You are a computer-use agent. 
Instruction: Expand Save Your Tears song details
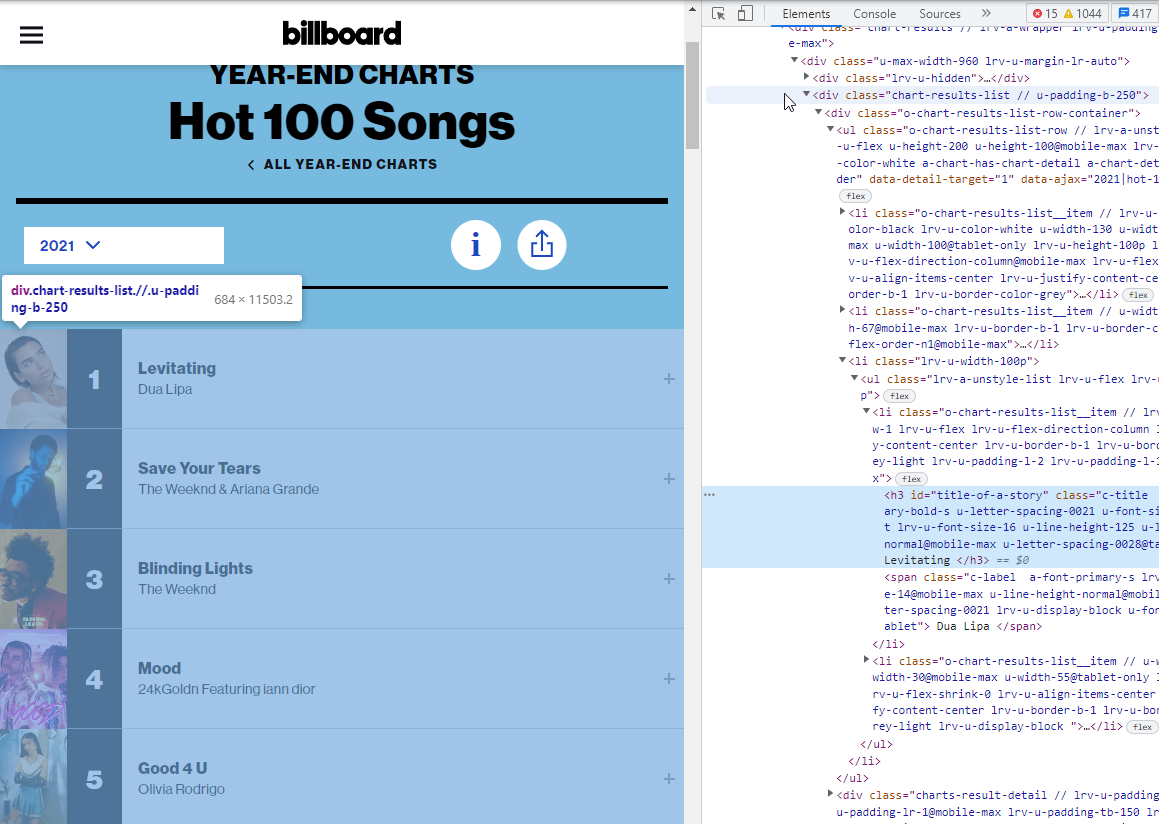[669, 478]
